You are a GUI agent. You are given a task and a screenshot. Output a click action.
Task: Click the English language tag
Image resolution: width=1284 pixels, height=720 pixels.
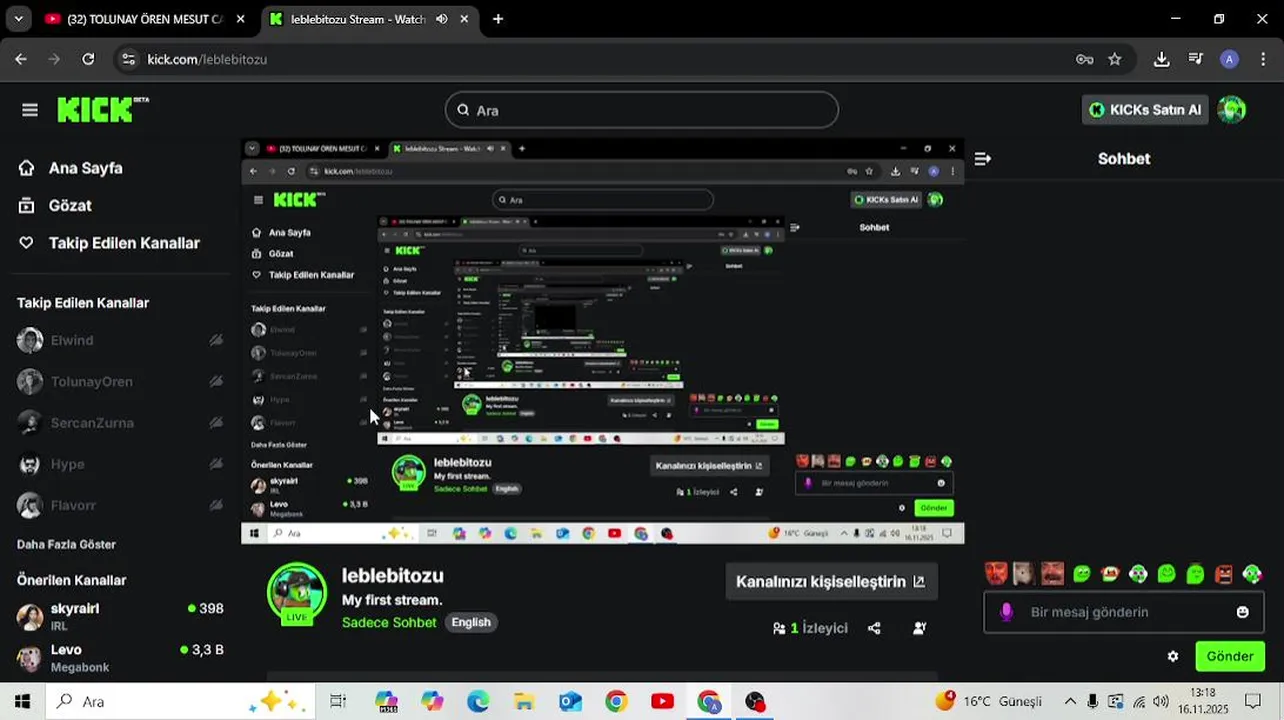click(x=471, y=622)
